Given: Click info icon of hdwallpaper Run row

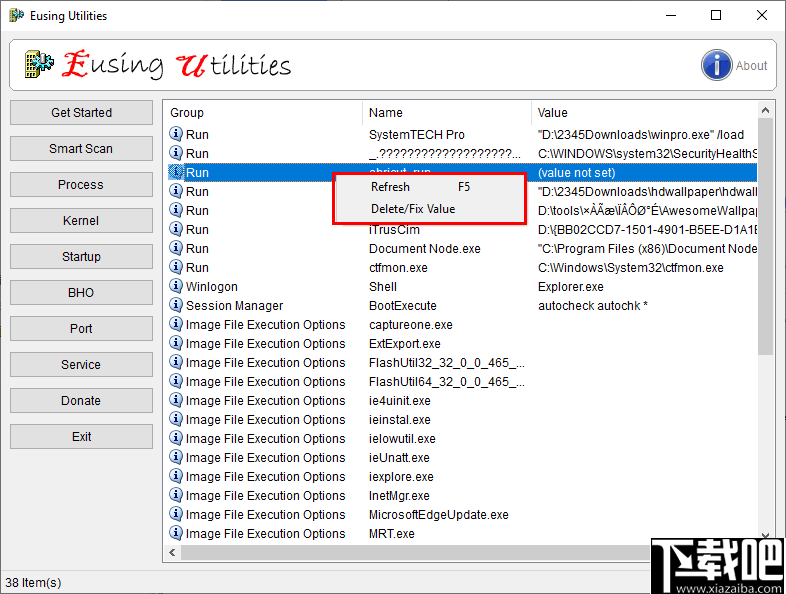Looking at the screenshot, I should [x=175, y=191].
